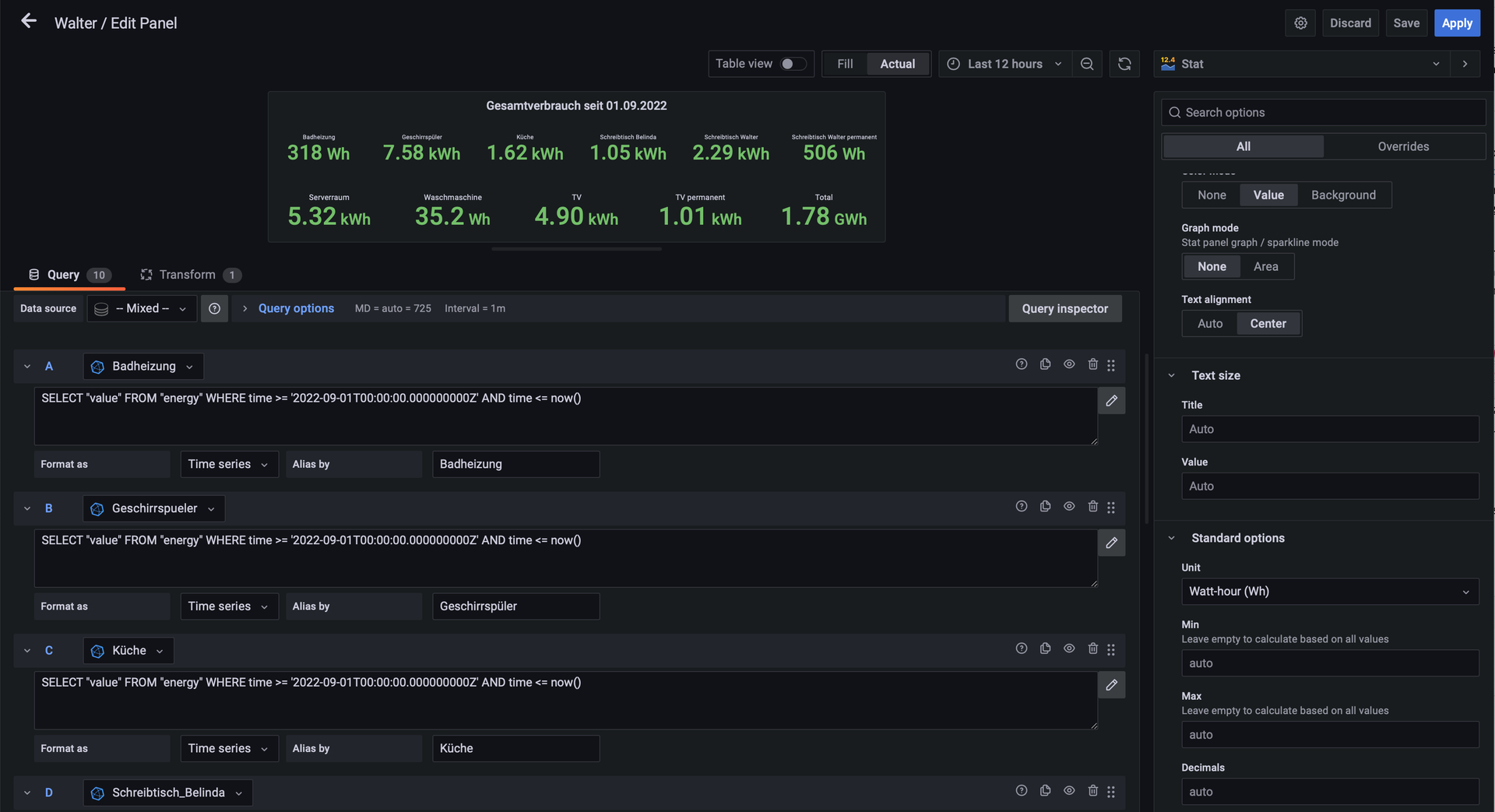The width and height of the screenshot is (1495, 812).
Task: Click drag handle icon of query D
Action: click(x=1111, y=792)
